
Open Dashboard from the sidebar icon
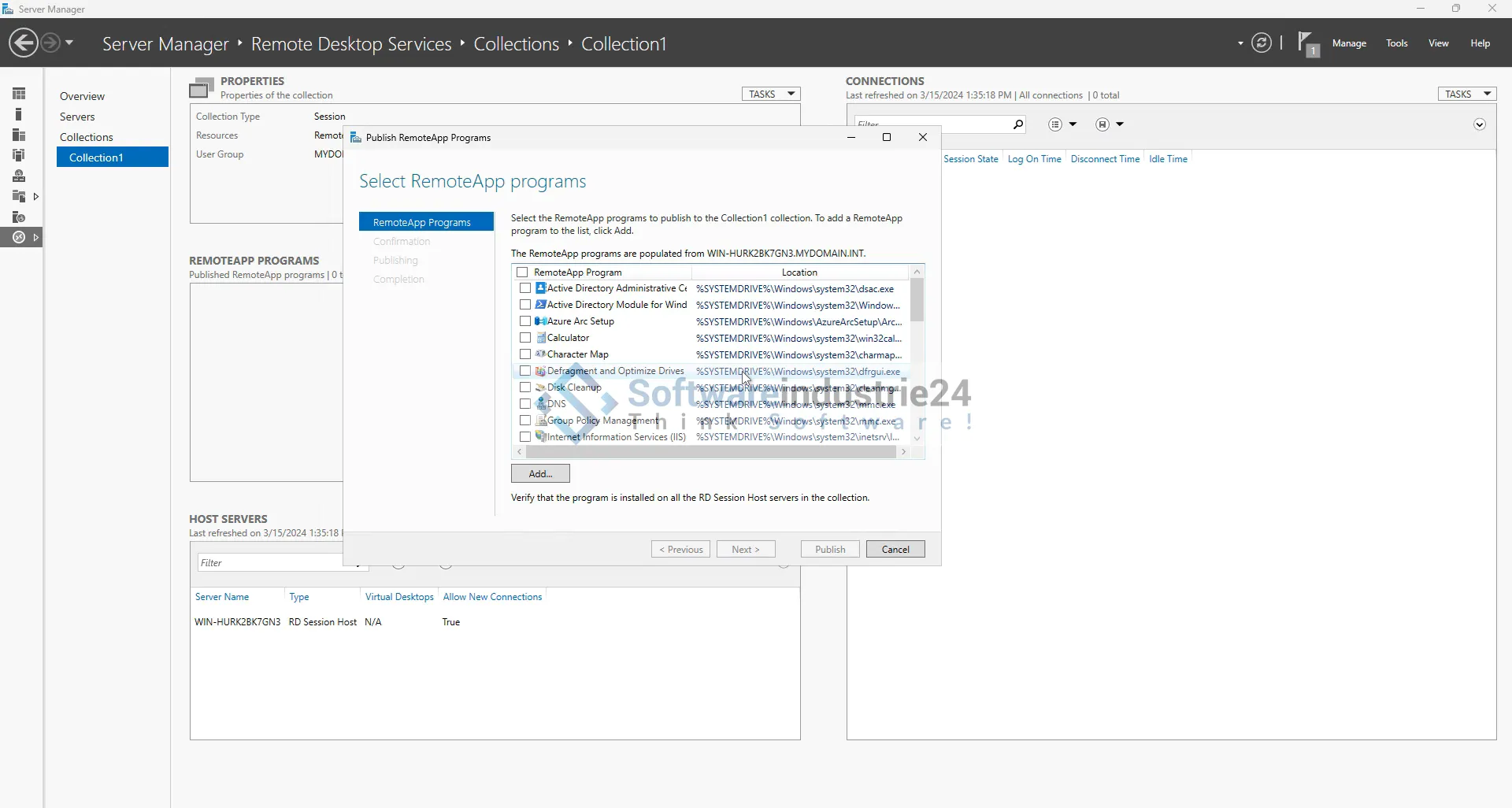(x=19, y=94)
